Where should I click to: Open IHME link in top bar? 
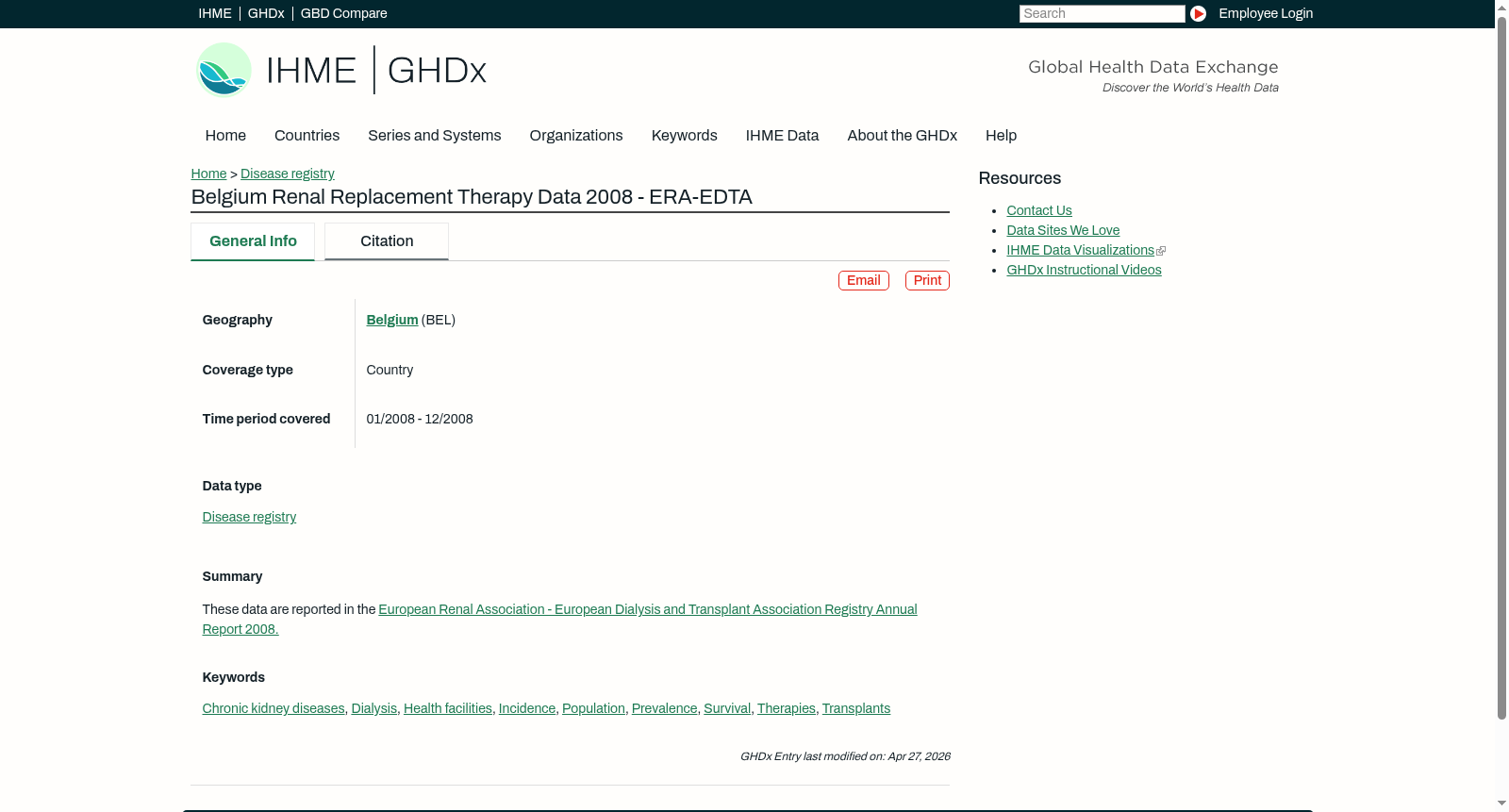[215, 13]
